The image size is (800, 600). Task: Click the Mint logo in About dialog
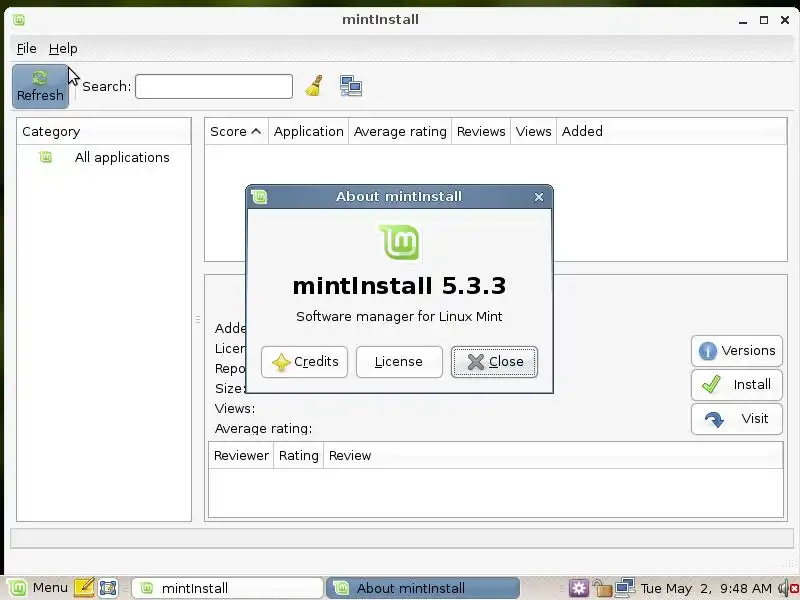399,242
